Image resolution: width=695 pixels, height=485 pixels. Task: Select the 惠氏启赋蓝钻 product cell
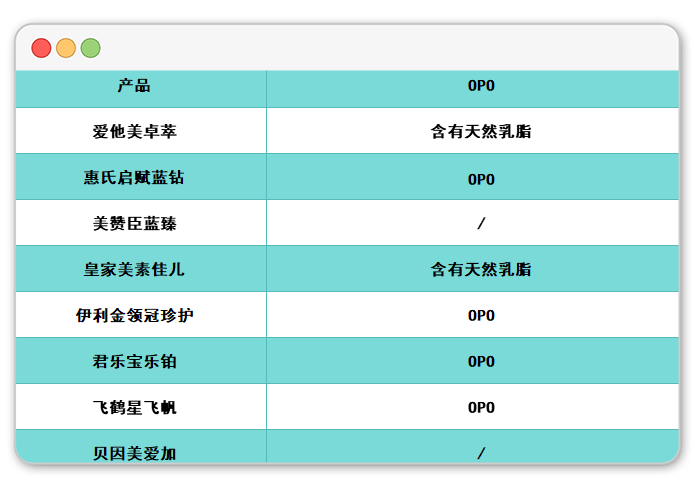(x=141, y=177)
